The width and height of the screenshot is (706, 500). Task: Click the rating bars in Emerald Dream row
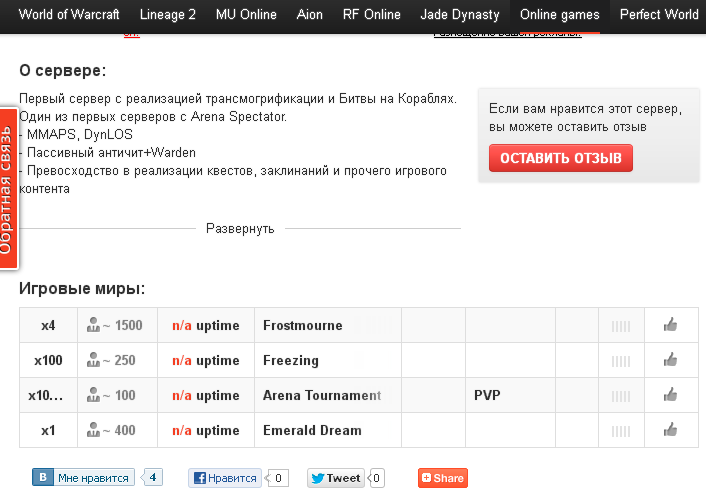point(621,432)
